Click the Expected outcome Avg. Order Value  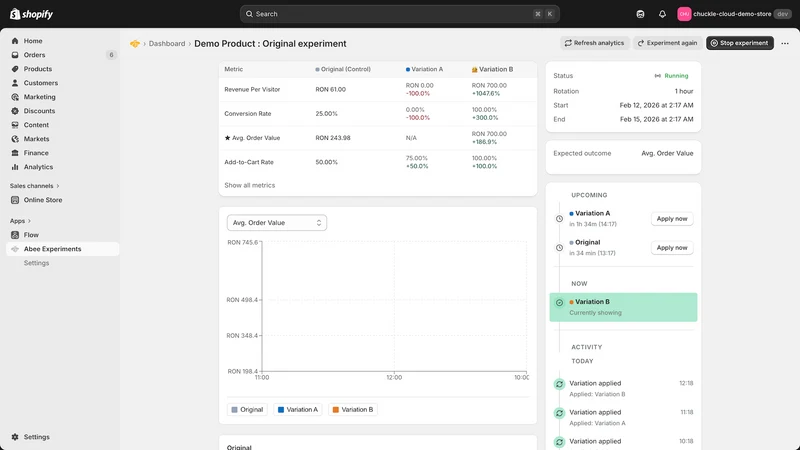[x=667, y=153]
